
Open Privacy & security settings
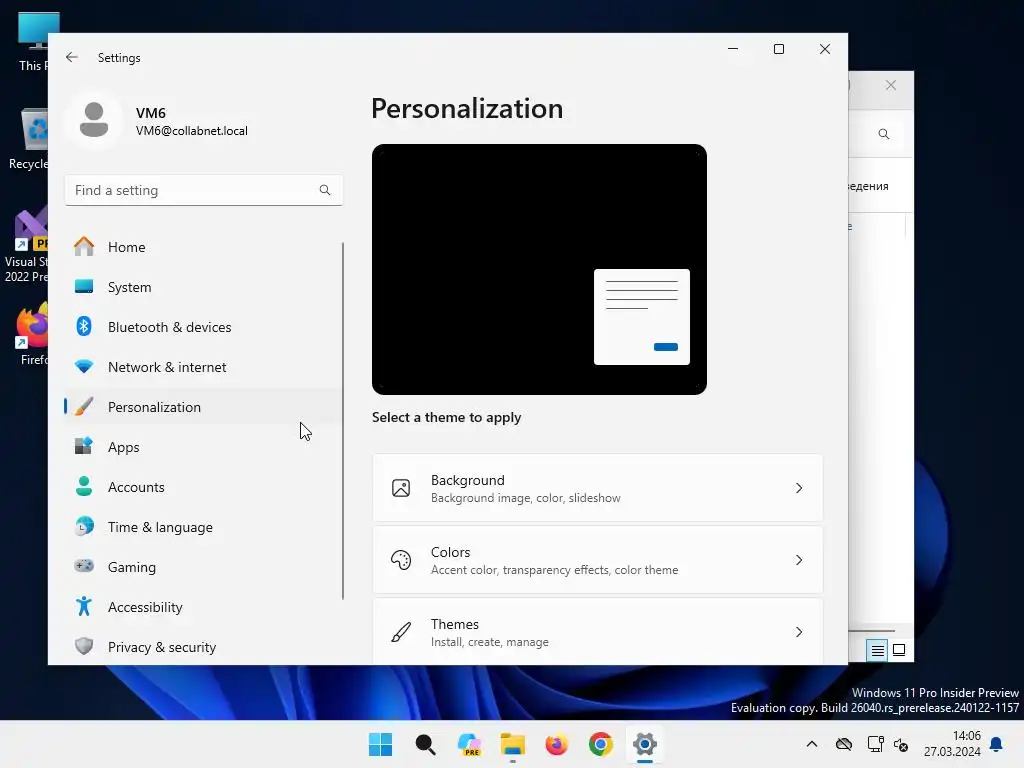pyautogui.click(x=202, y=647)
